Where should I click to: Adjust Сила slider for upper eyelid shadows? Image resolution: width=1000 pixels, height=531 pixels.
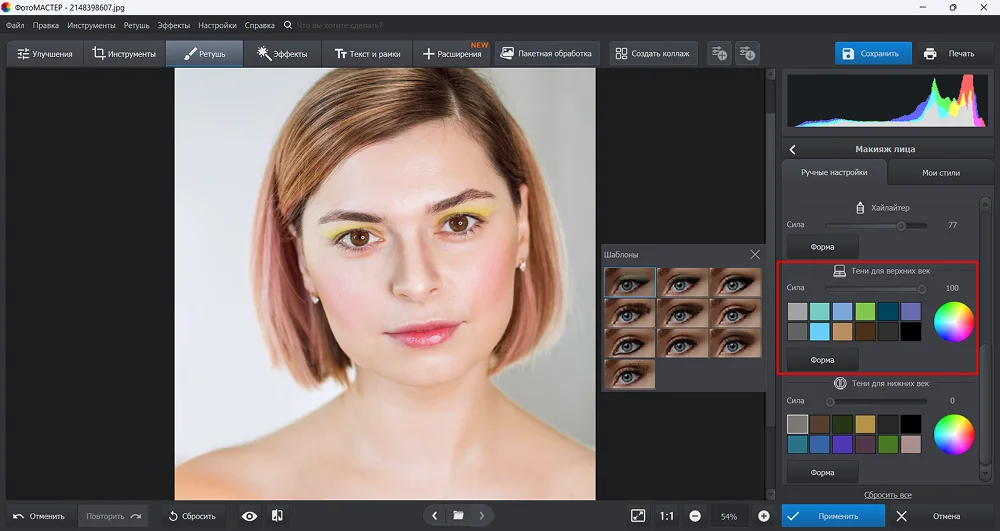[x=876, y=289]
